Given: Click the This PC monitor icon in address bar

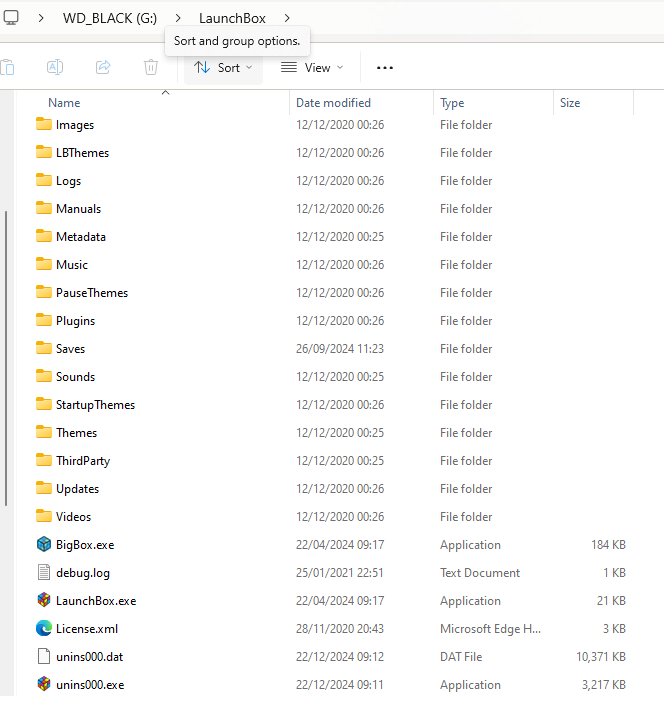Looking at the screenshot, I should point(11,18).
